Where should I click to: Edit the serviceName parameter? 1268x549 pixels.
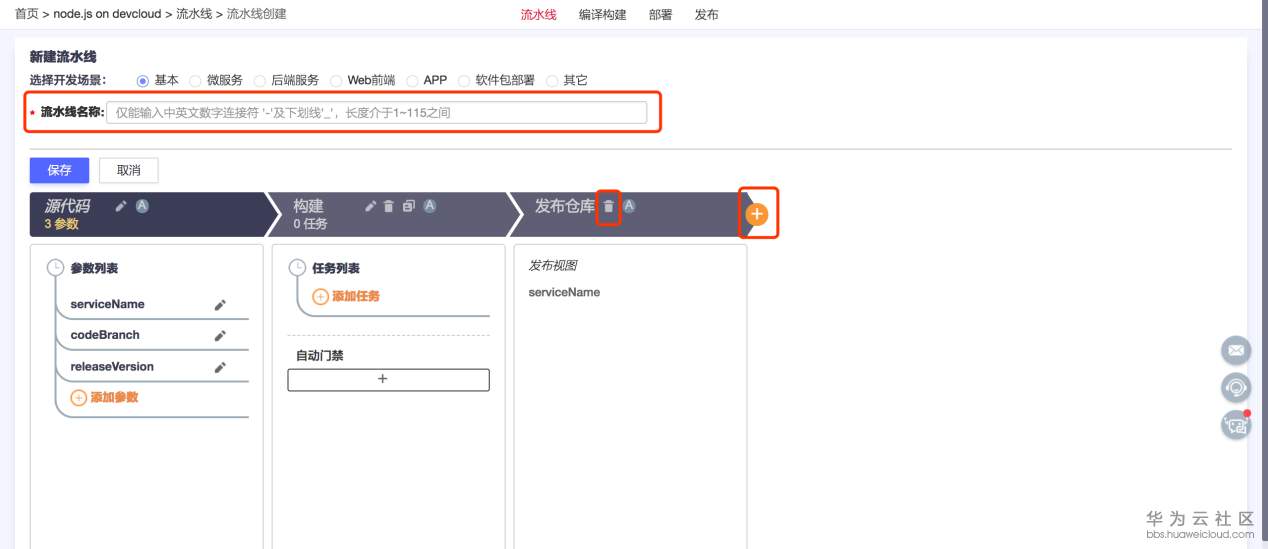[221, 305]
